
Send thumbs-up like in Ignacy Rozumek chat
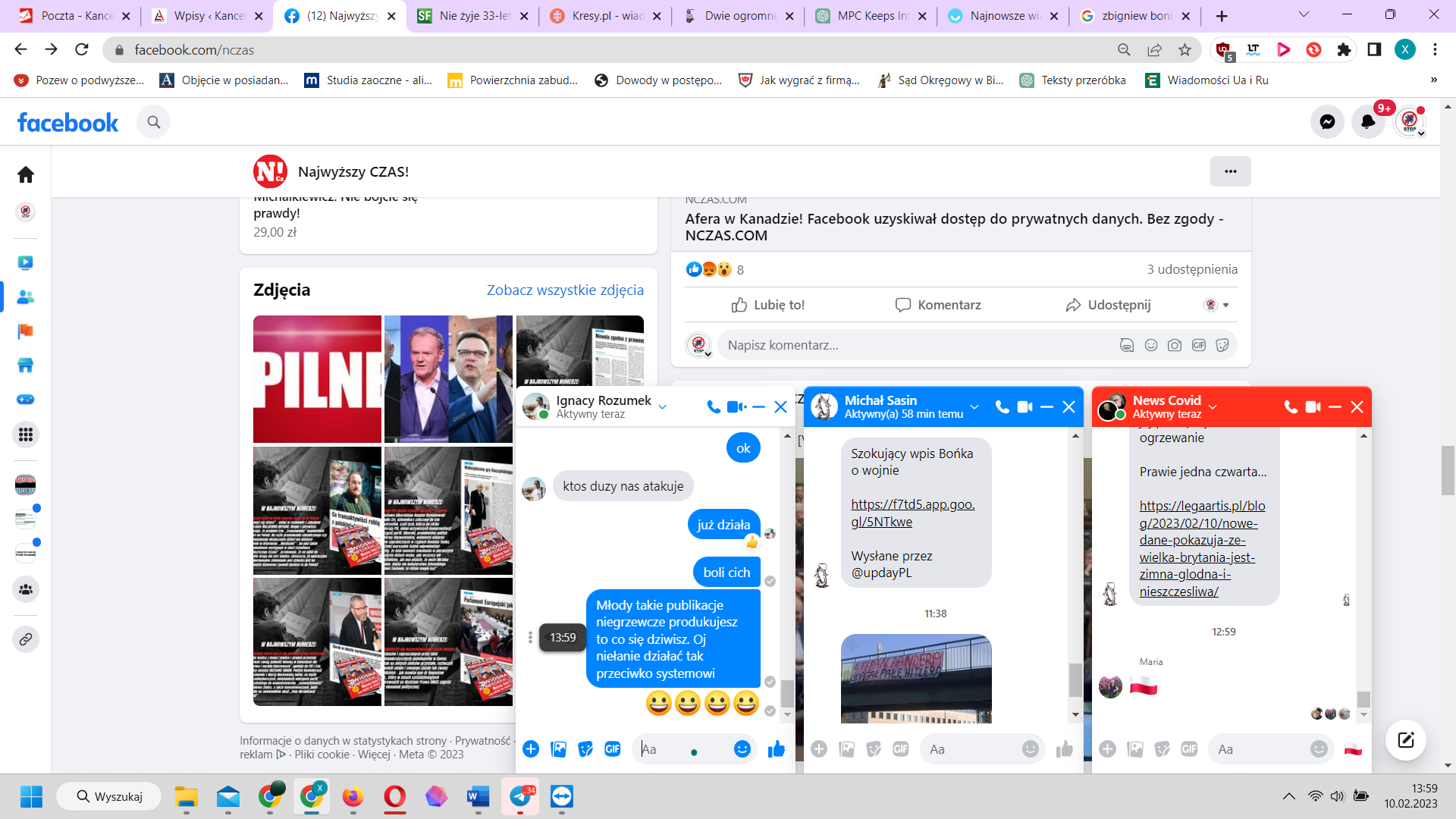[777, 749]
